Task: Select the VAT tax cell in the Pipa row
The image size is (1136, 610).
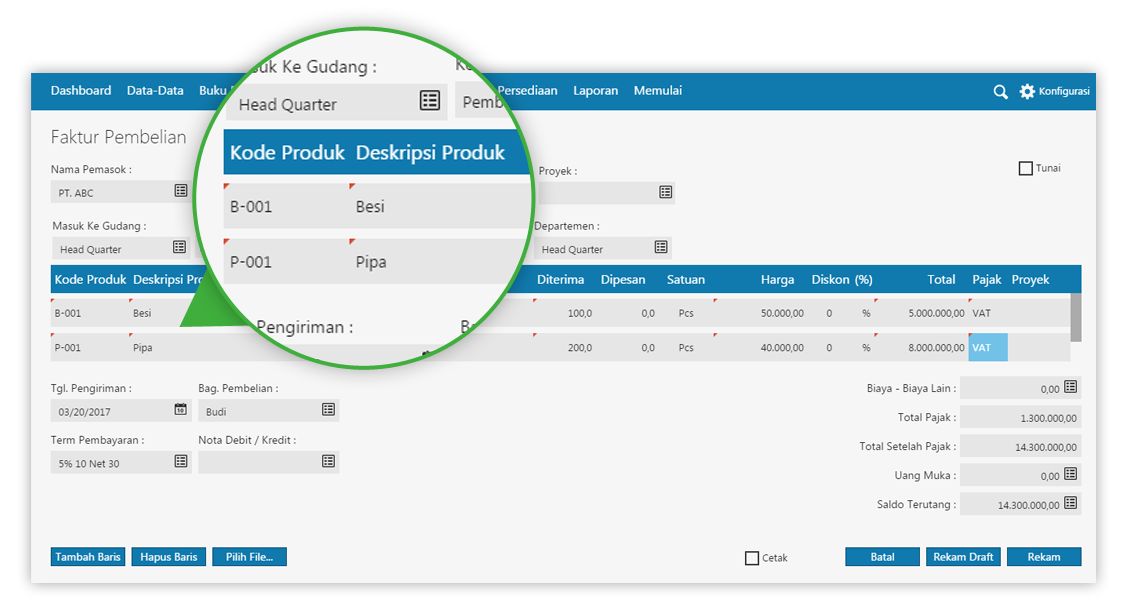Action: [x=986, y=347]
